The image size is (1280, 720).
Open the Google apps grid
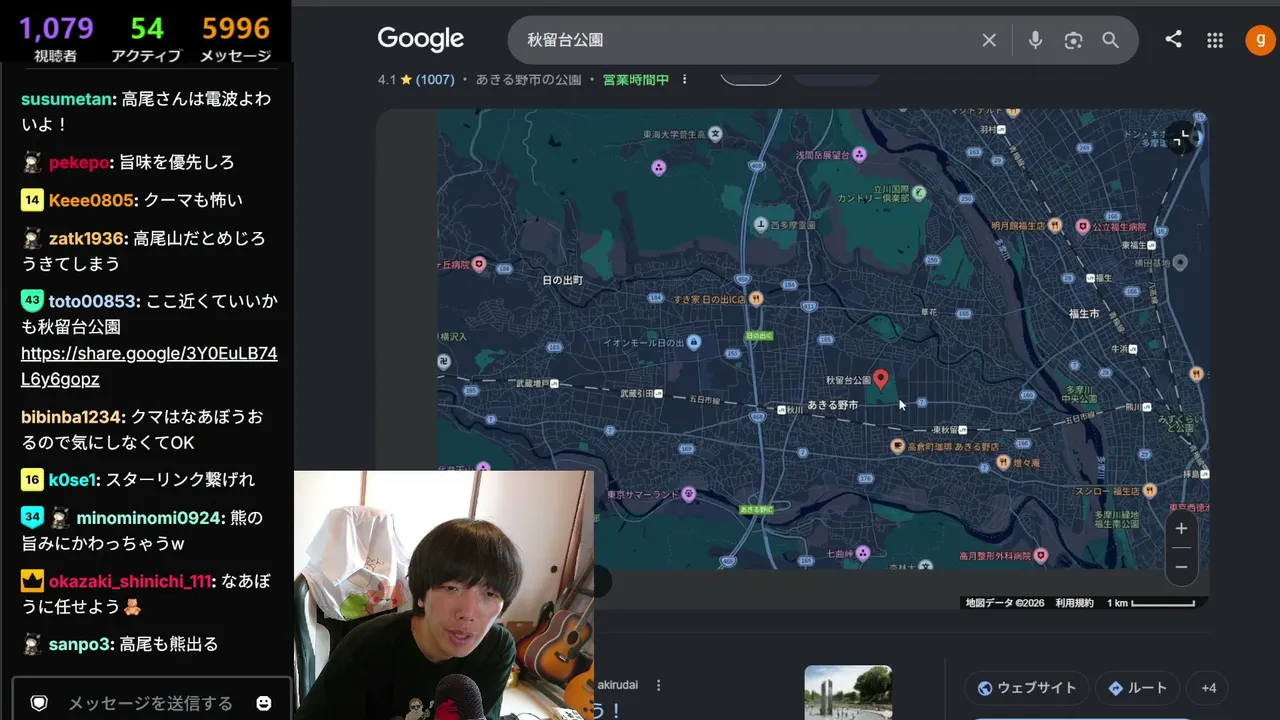tap(1215, 40)
